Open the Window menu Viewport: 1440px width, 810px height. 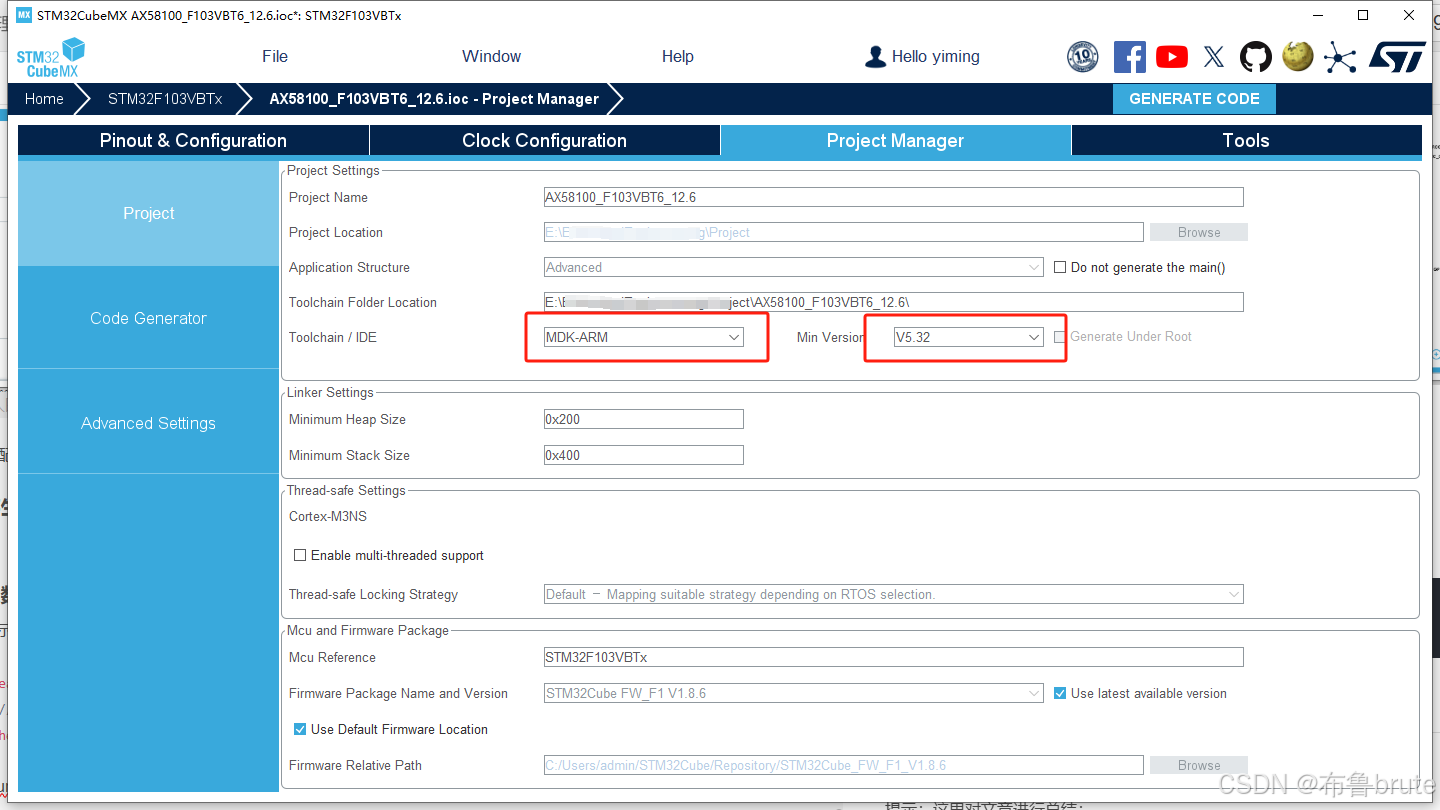point(491,56)
